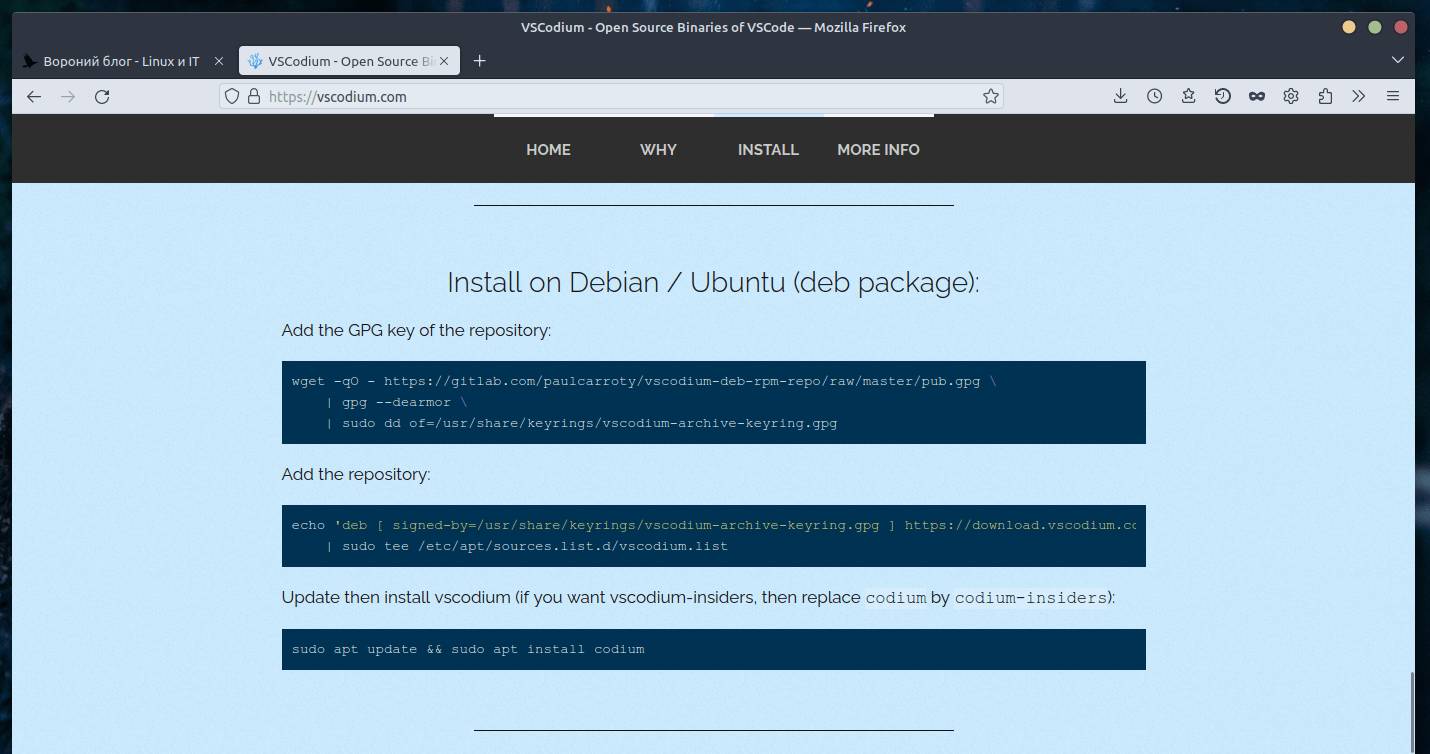Click the clock-shaped History icon
This screenshot has width=1430, height=754.
pyautogui.click(x=1154, y=97)
